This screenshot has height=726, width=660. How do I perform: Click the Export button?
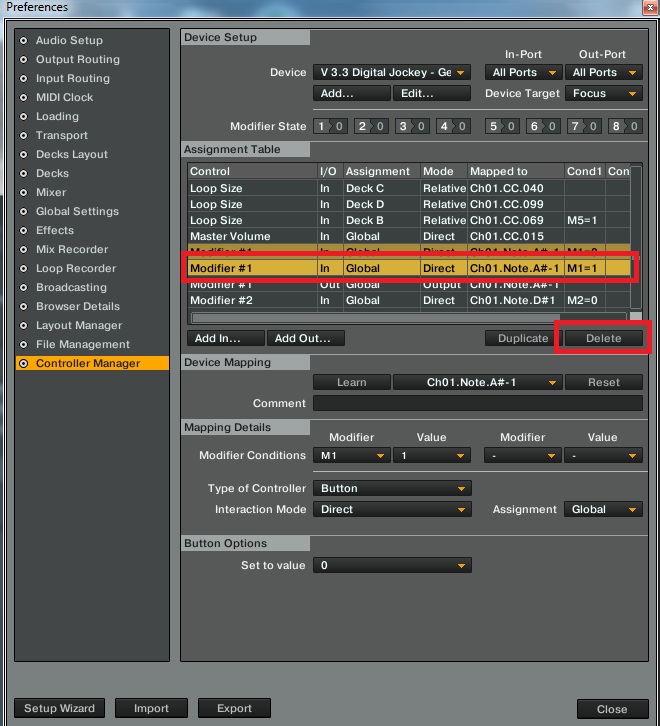(x=234, y=708)
